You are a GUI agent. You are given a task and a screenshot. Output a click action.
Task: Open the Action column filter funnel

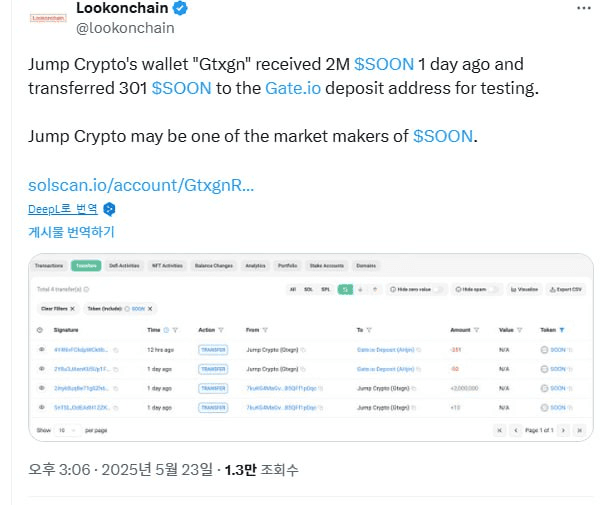click(221, 330)
